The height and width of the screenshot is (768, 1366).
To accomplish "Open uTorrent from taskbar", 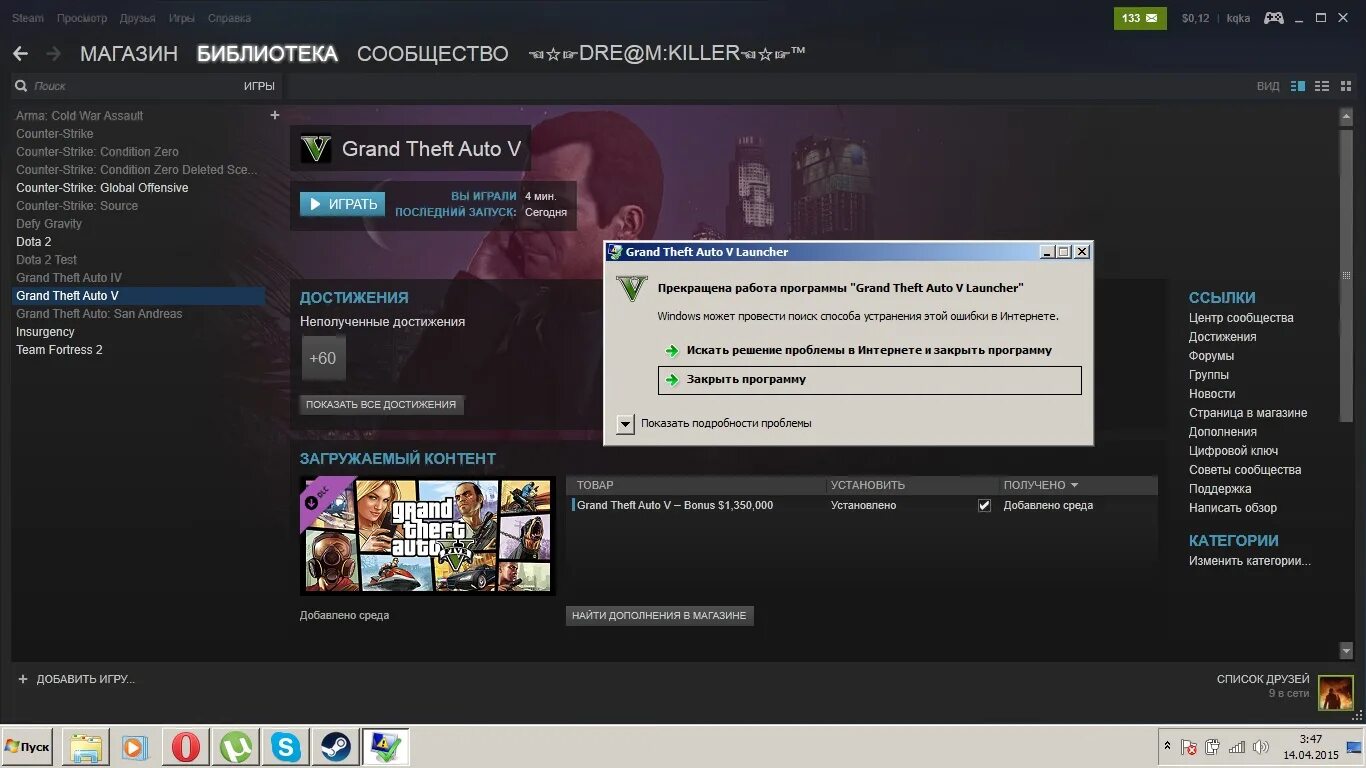I will (x=236, y=747).
